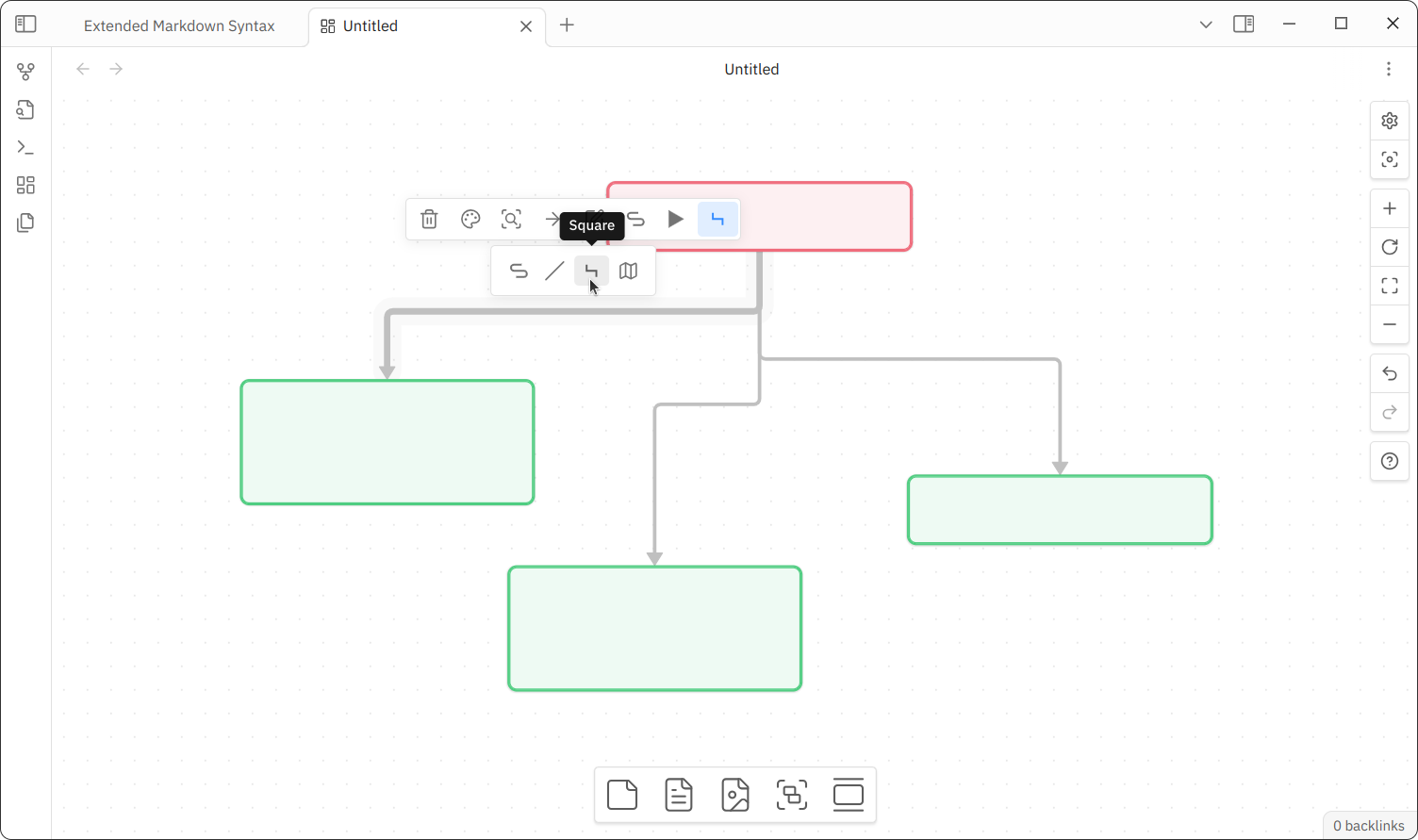Expand the tab list dropdown chevron

tap(1205, 25)
